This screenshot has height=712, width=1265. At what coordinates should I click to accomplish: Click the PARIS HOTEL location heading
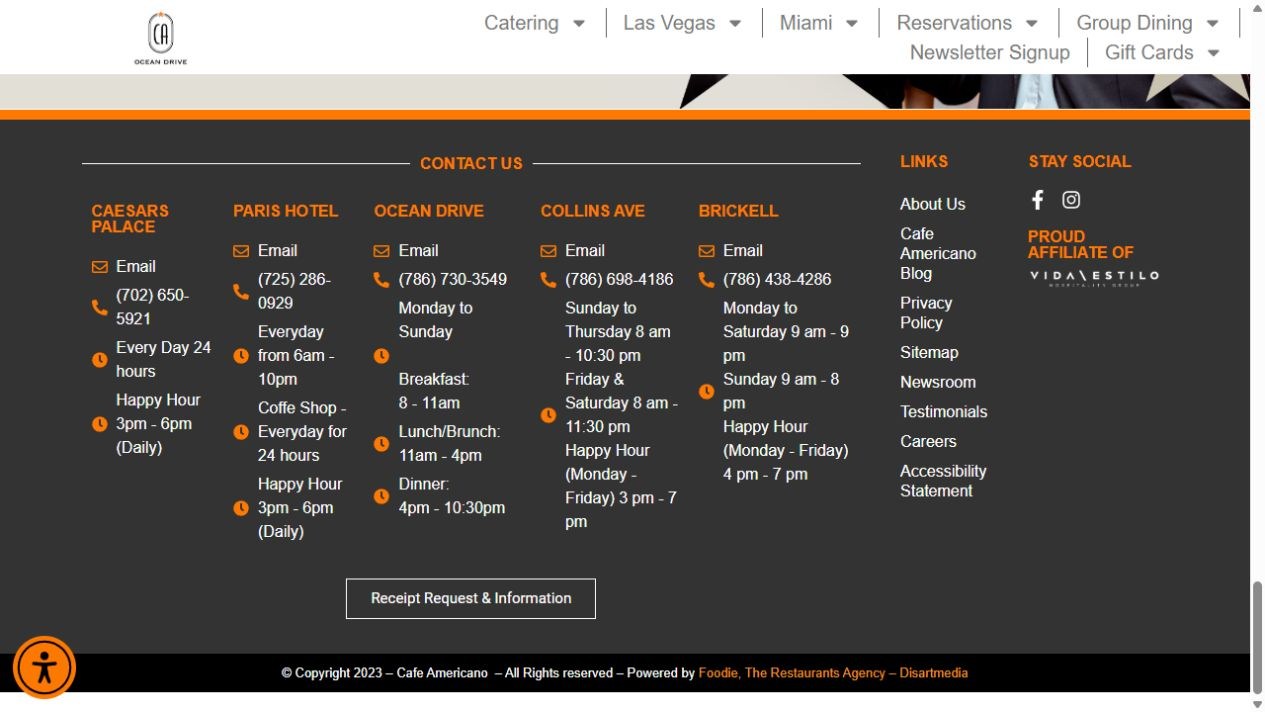[x=286, y=211]
